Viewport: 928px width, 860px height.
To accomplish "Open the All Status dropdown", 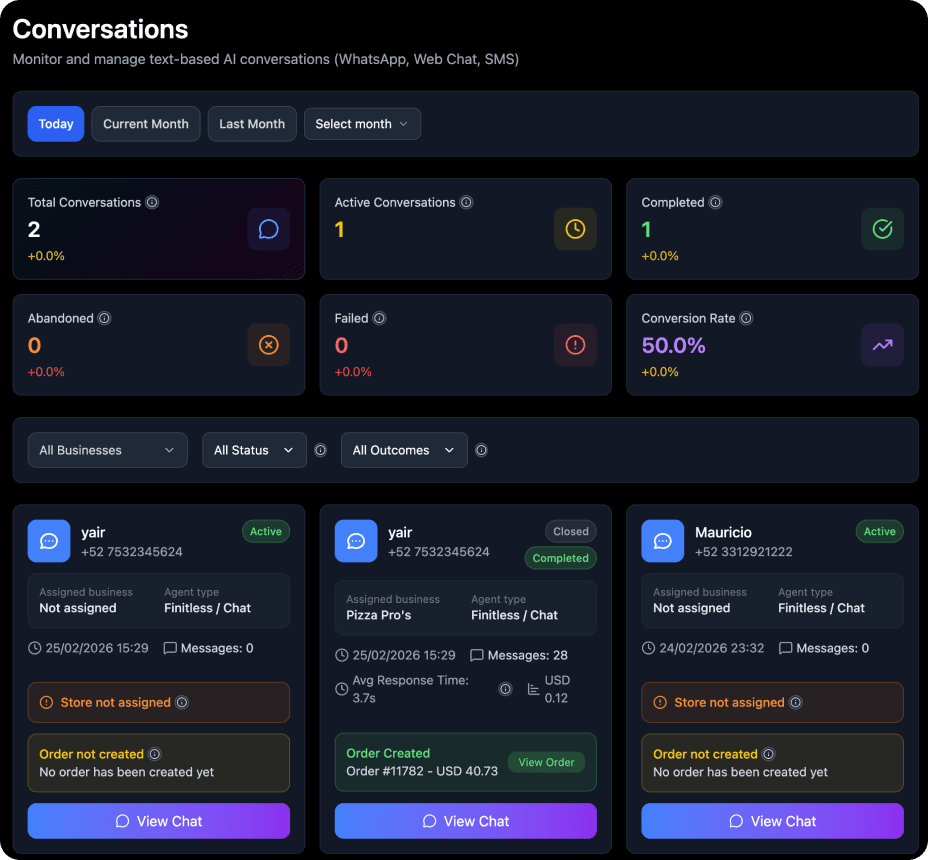I will tap(254, 450).
